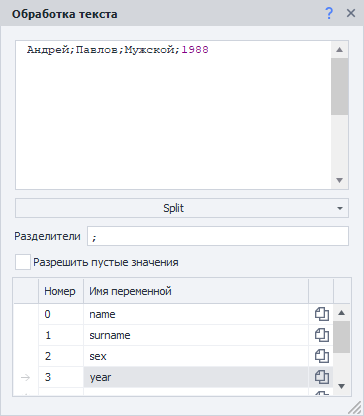
Task: Click number cell 3
Action: pyautogui.click(x=61, y=377)
